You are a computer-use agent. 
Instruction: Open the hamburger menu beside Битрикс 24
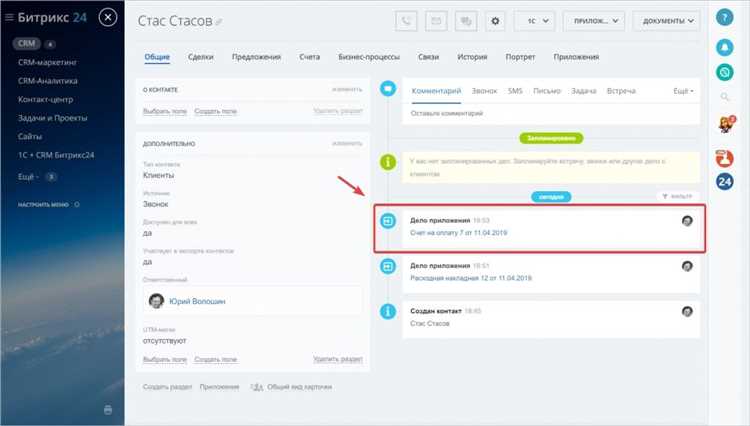pyautogui.click(x=9, y=18)
